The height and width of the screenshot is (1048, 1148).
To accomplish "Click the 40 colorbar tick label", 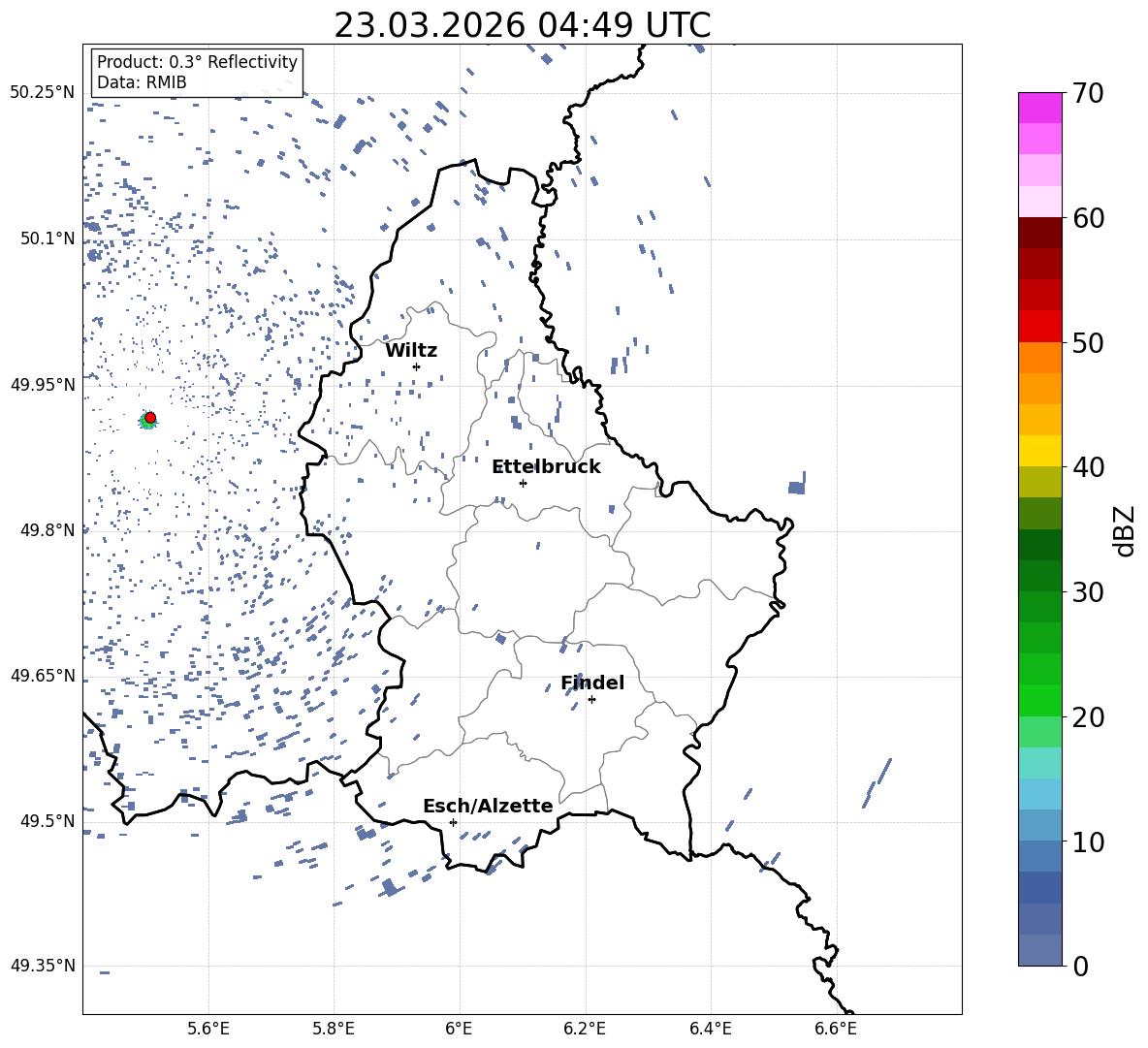I will coord(1087,467).
